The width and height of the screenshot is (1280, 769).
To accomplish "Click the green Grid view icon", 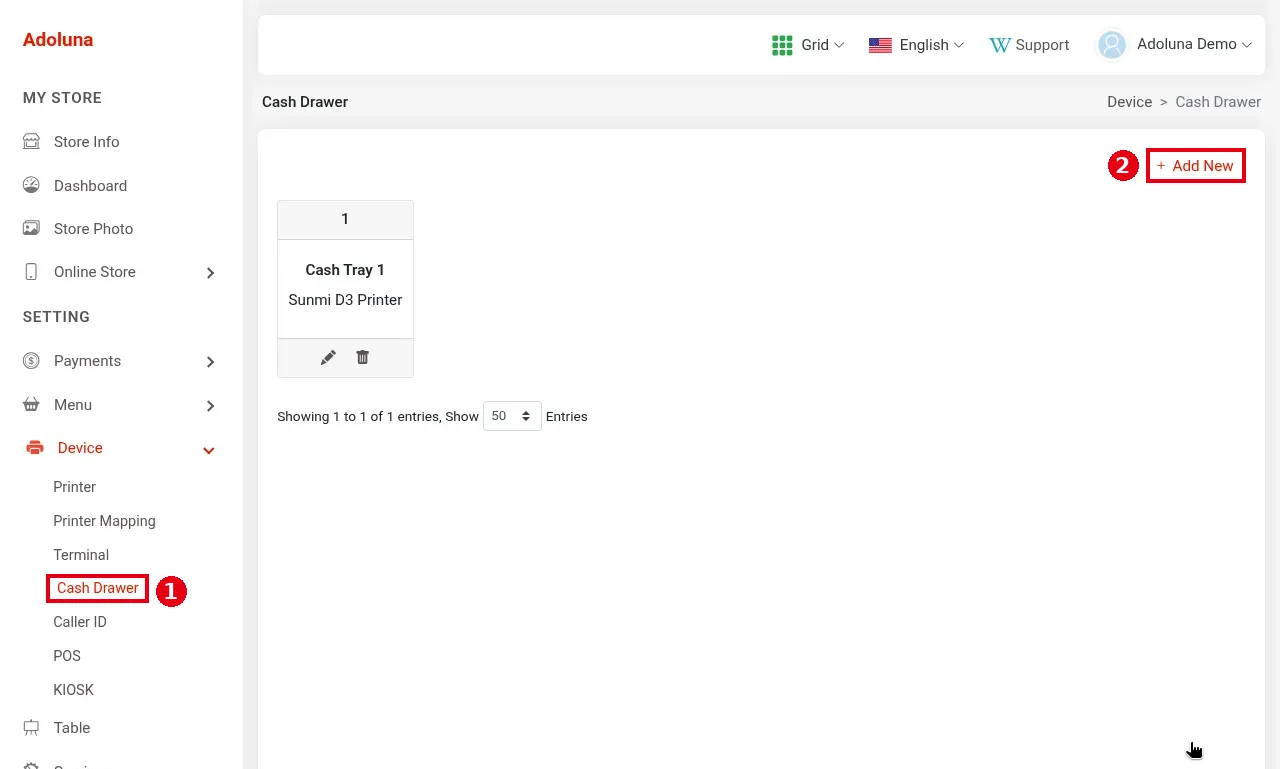I will (x=782, y=45).
